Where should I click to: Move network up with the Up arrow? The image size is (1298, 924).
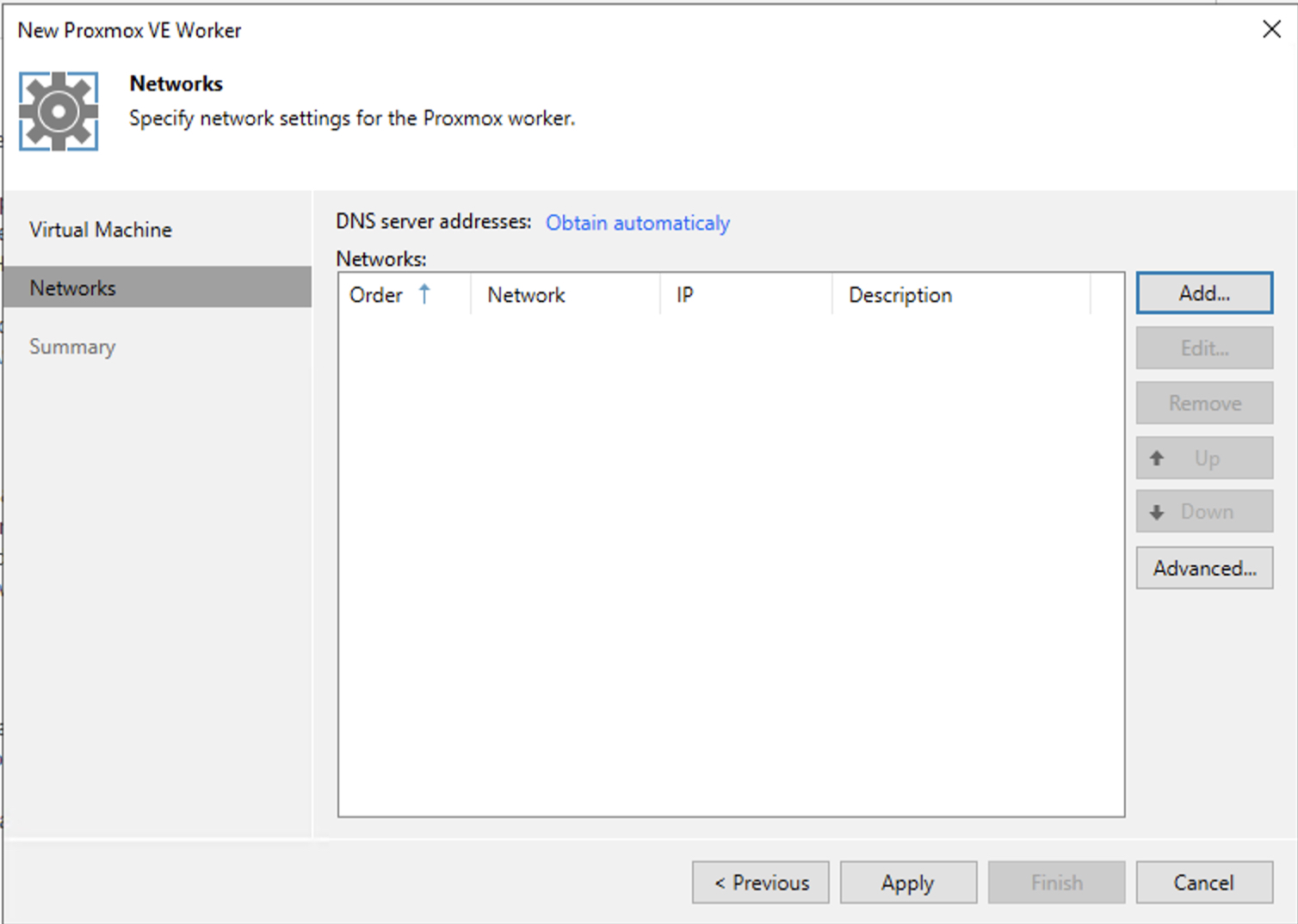pyautogui.click(x=1203, y=459)
